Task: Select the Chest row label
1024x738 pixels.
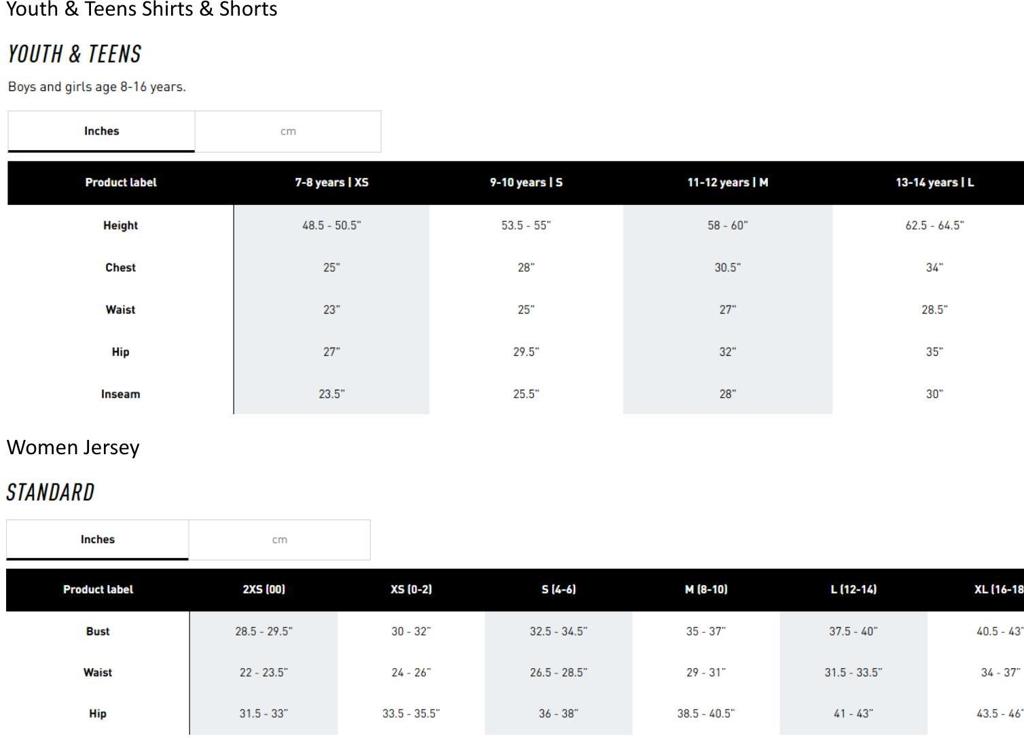Action: 120,267
